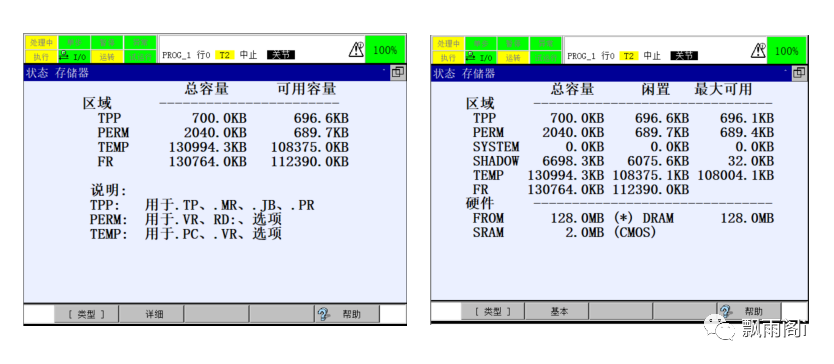
Task: Click the 状态 存储器 title in left screen
Action: pyautogui.click(x=57, y=73)
